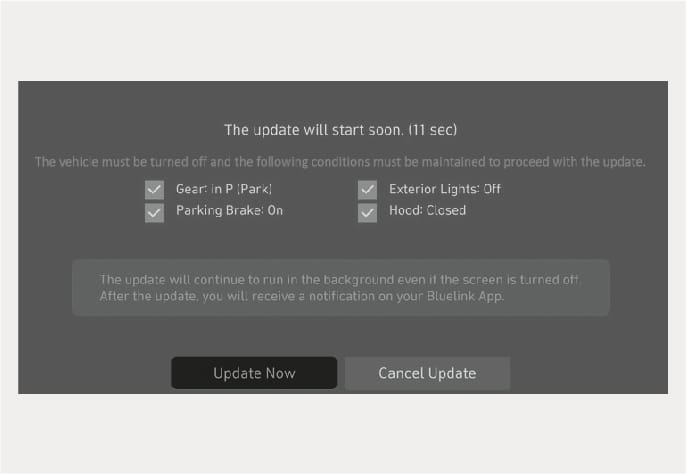Select the Cancel Update button

[427, 373]
